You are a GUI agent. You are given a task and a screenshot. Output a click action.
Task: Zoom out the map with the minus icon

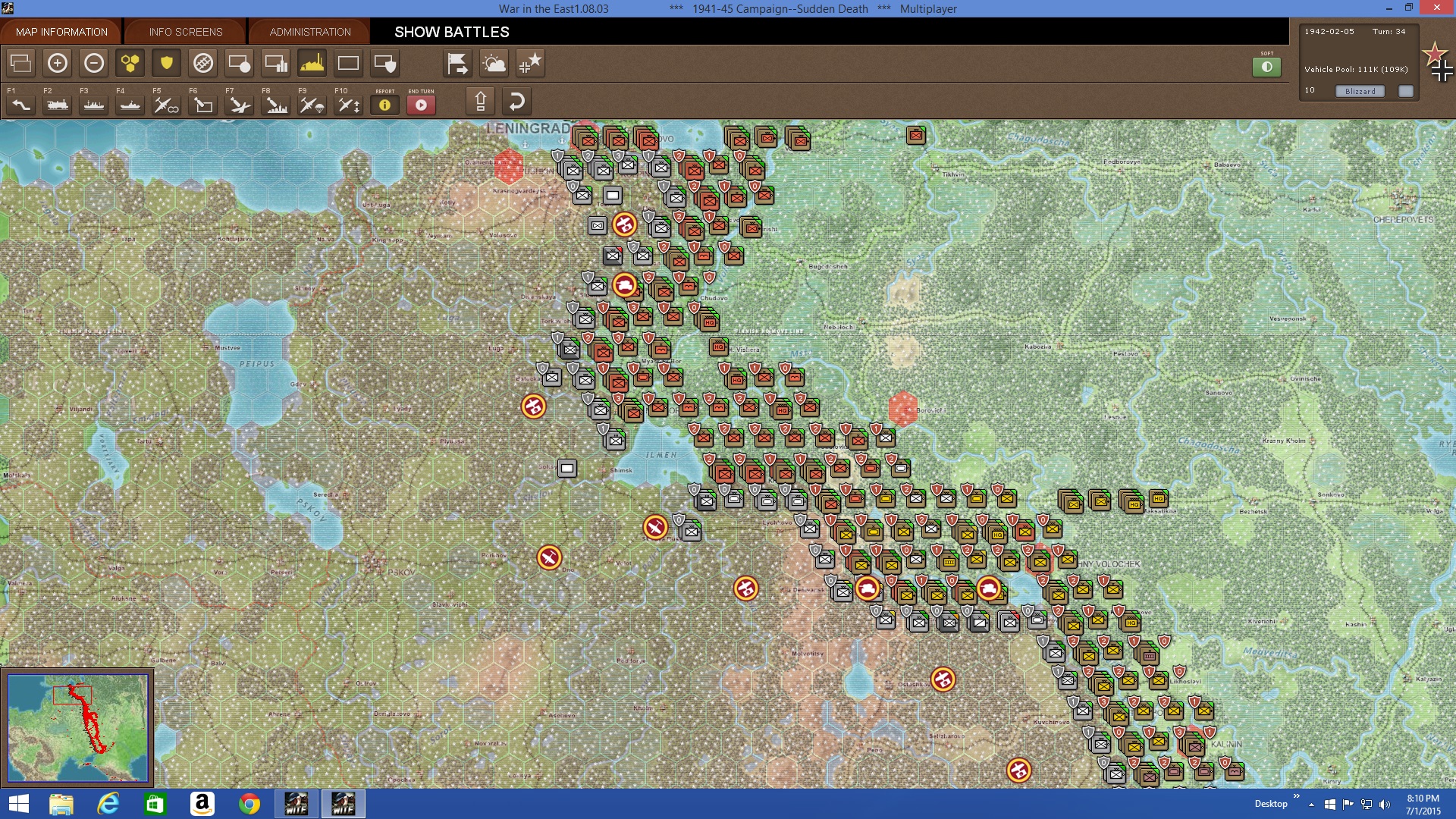[x=94, y=63]
